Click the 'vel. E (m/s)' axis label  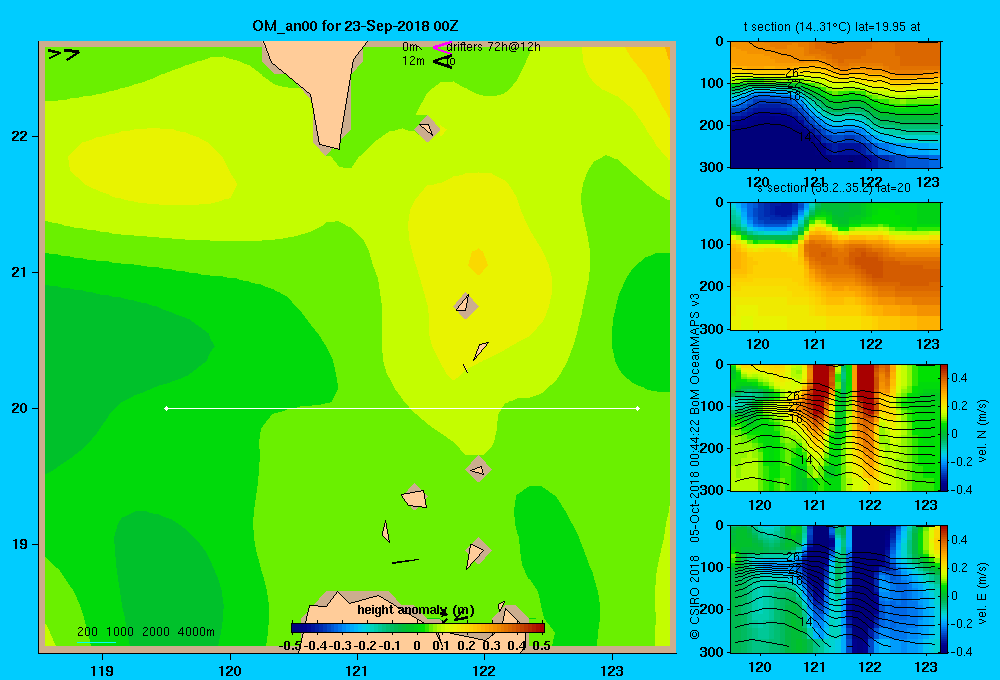coord(983,593)
